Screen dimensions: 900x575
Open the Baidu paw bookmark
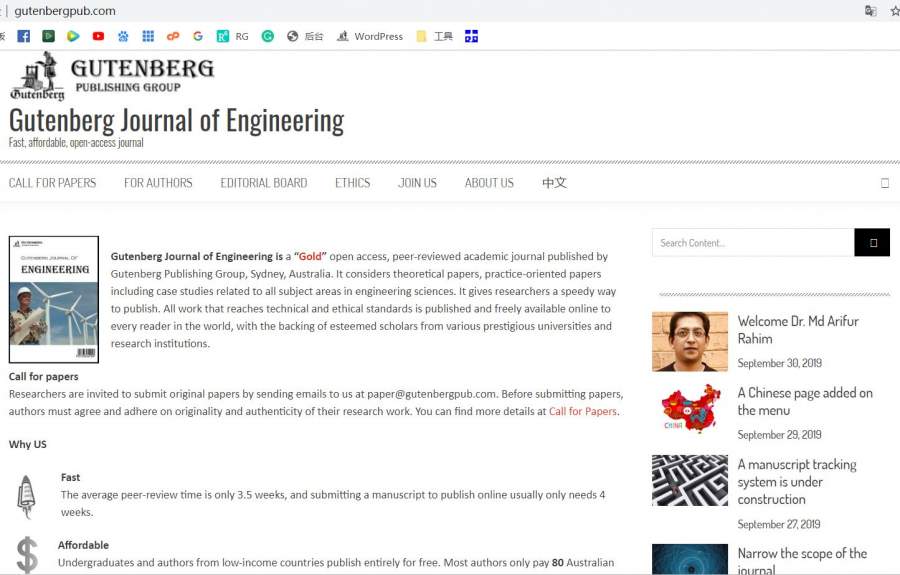click(123, 36)
